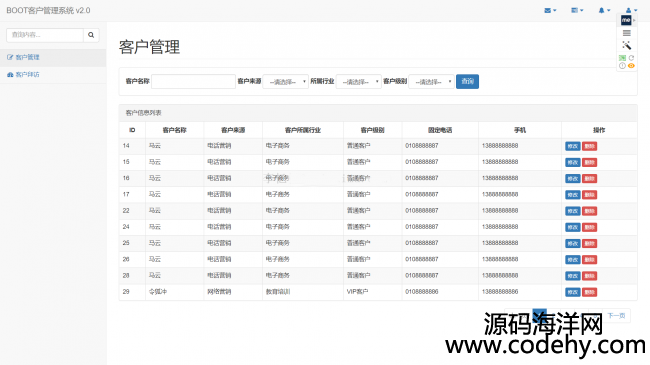
Task: Open the 所属行业 dropdown filter
Action: click(359, 82)
